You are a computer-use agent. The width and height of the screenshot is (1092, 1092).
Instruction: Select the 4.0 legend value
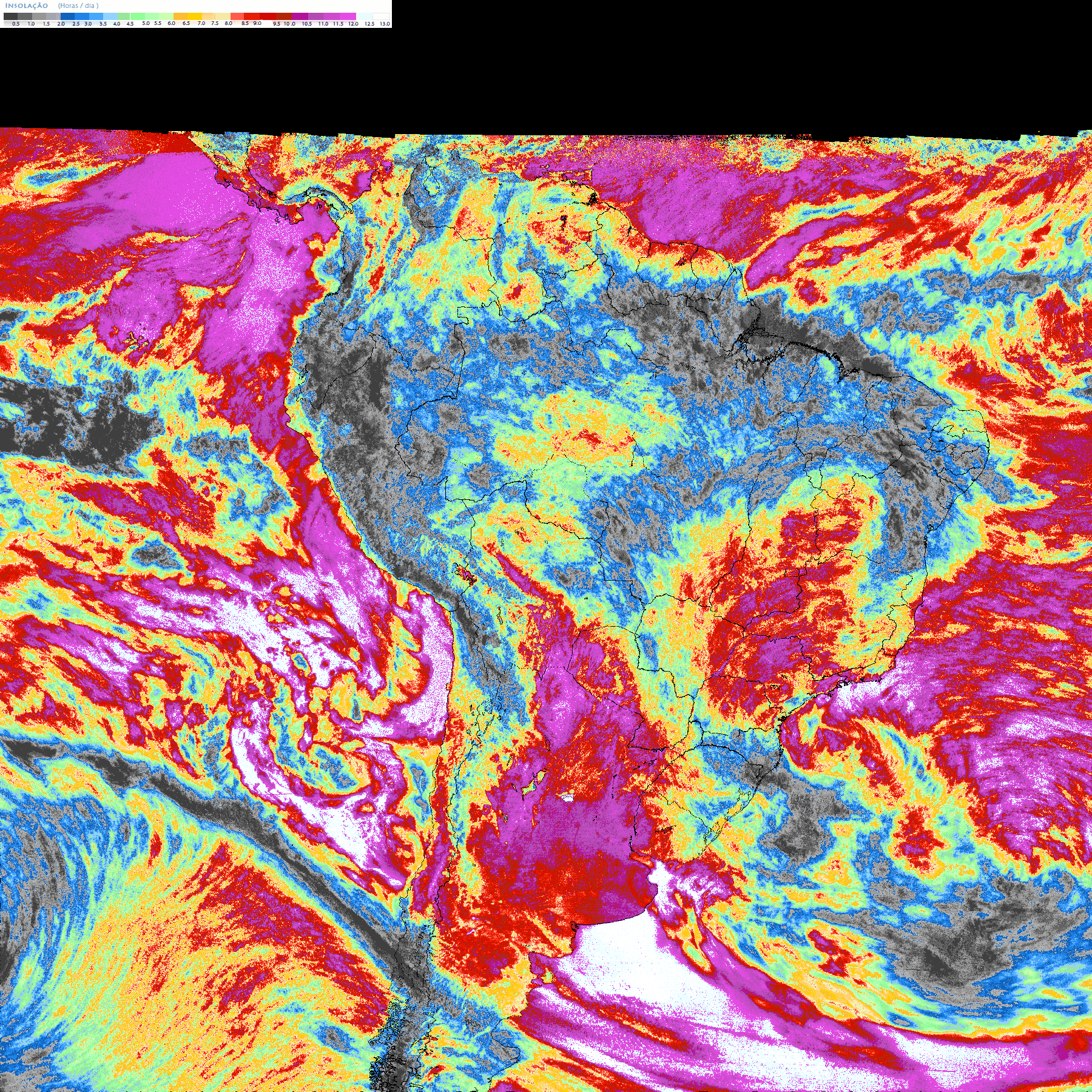116,24
